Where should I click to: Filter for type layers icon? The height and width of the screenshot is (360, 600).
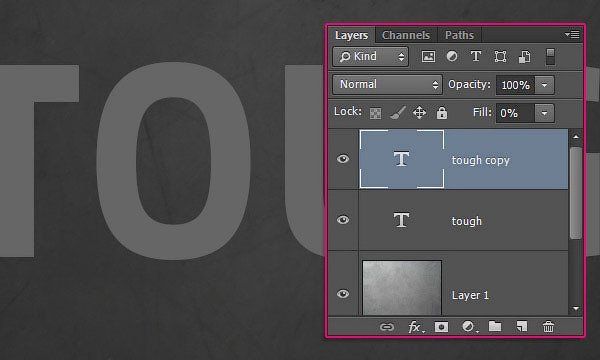click(x=476, y=57)
